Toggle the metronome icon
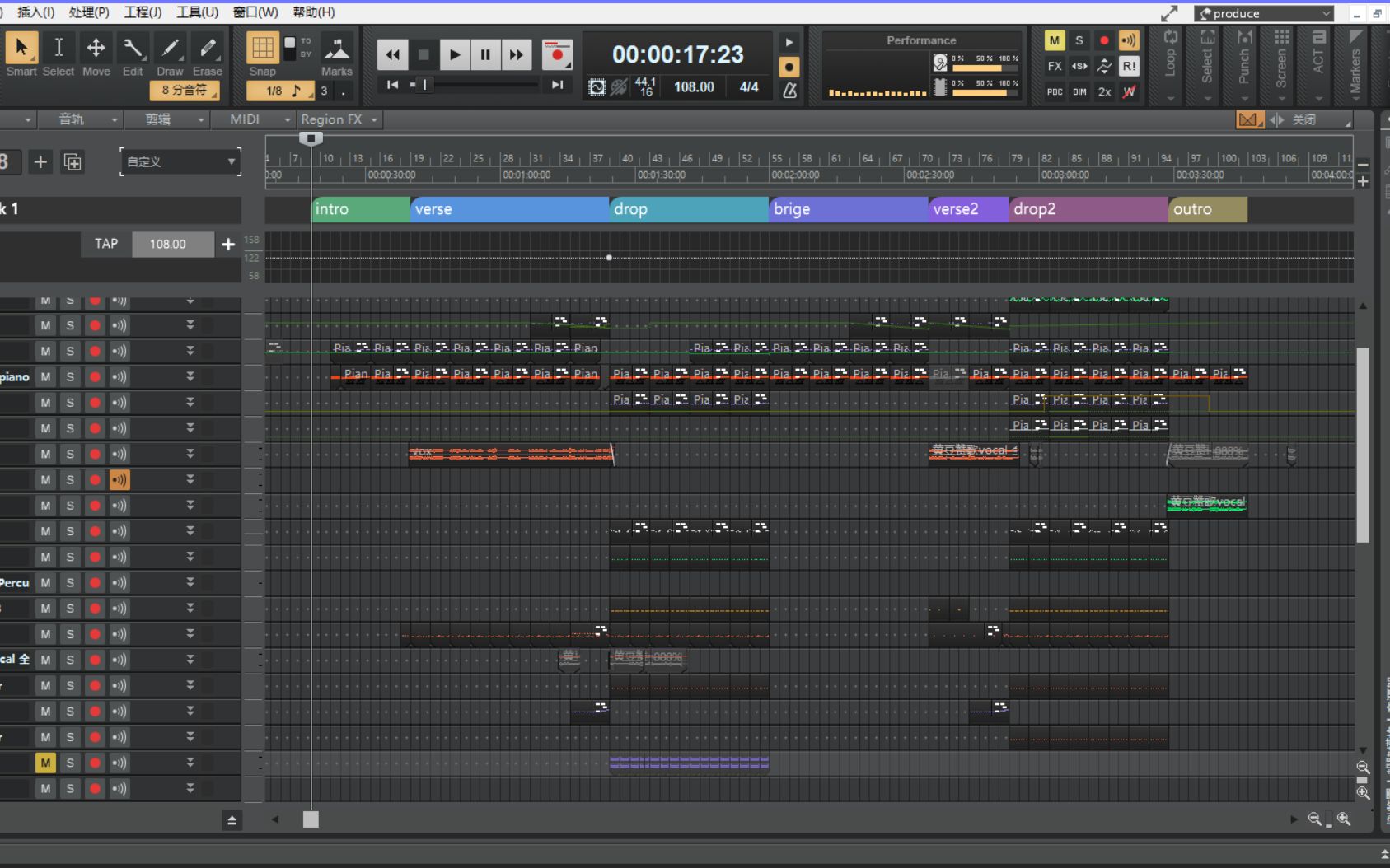1390x868 pixels. tap(789, 91)
